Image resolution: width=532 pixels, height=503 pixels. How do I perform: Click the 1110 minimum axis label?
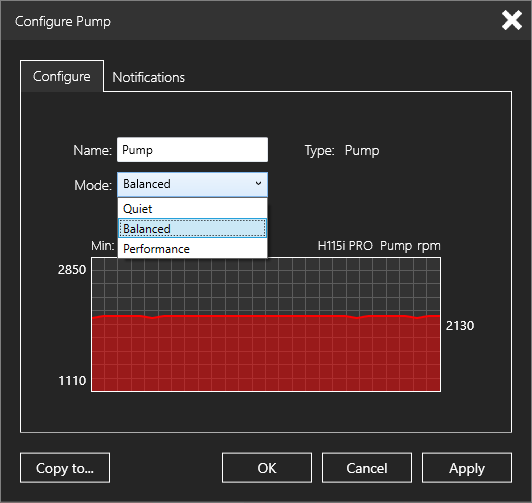(x=72, y=381)
